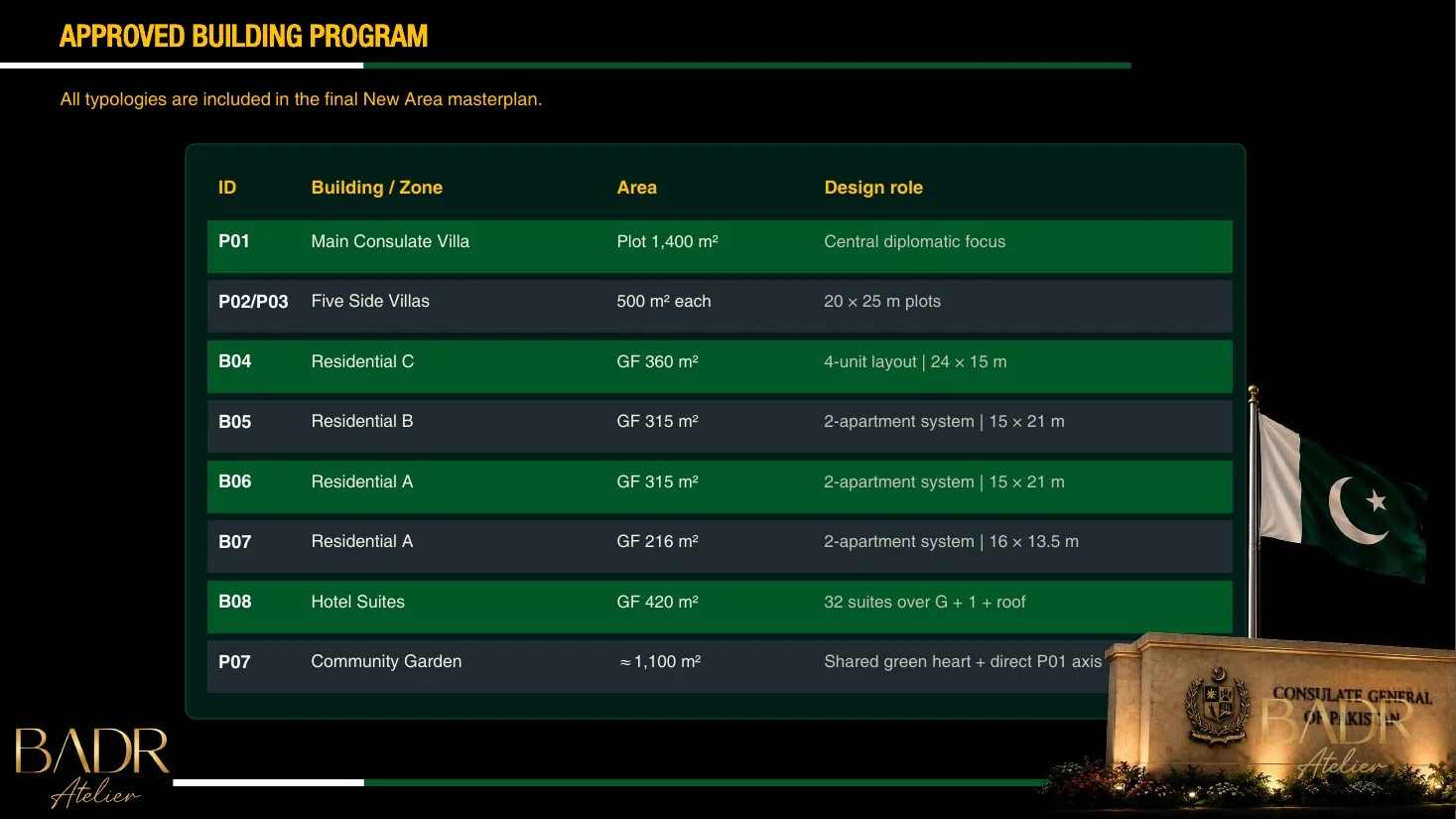Click the "2-apartment system" text in row B05
1456x819 pixels.
(x=899, y=421)
